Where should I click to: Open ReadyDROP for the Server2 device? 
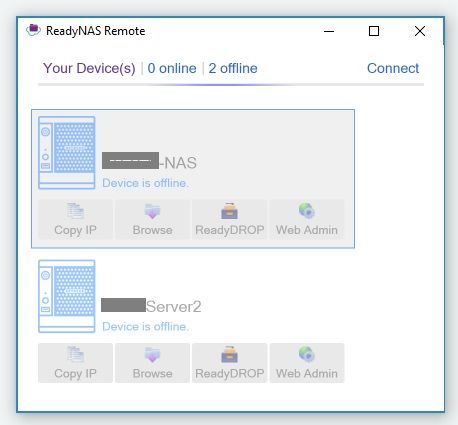(x=229, y=363)
